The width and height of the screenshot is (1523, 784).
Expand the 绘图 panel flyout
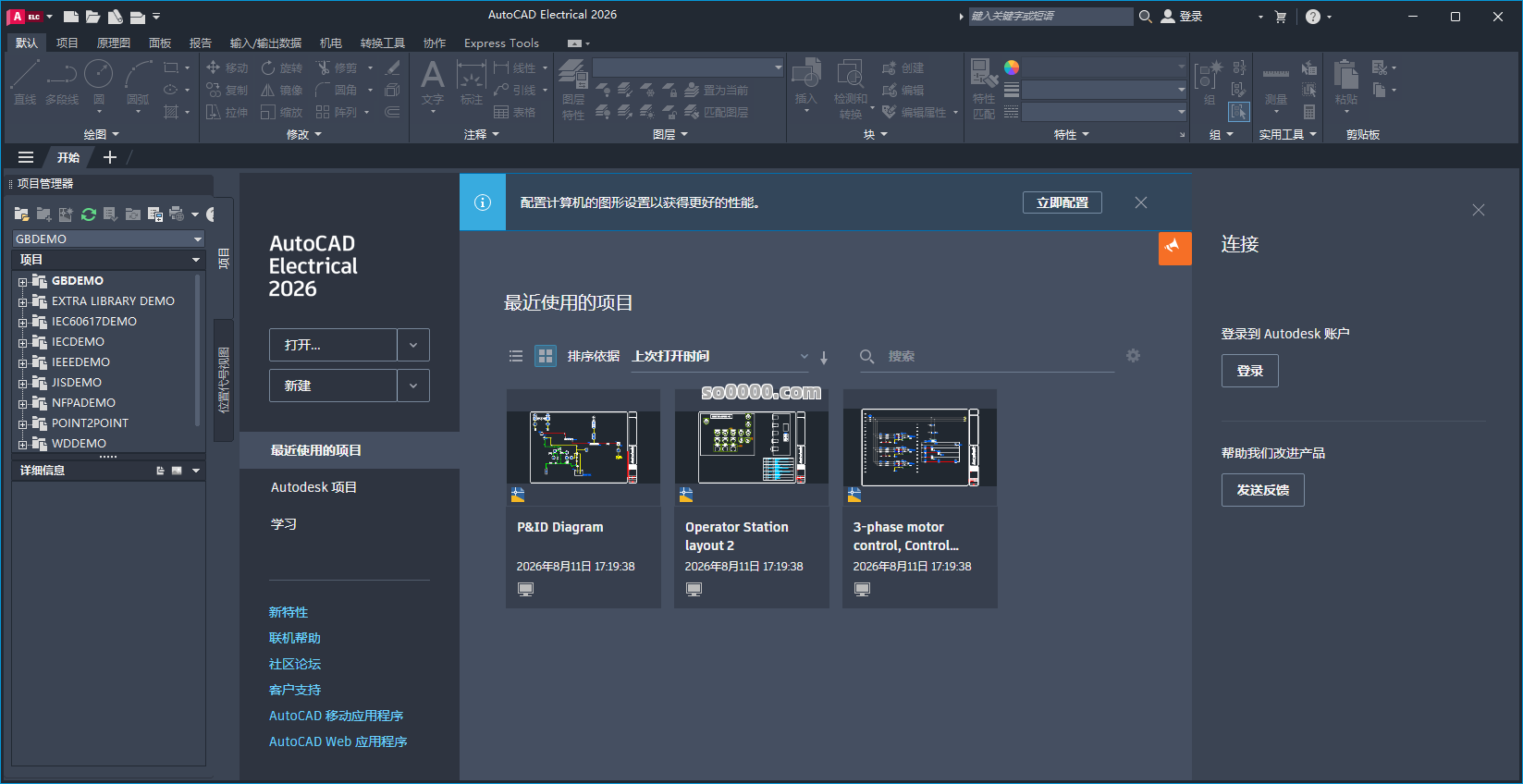pos(102,135)
